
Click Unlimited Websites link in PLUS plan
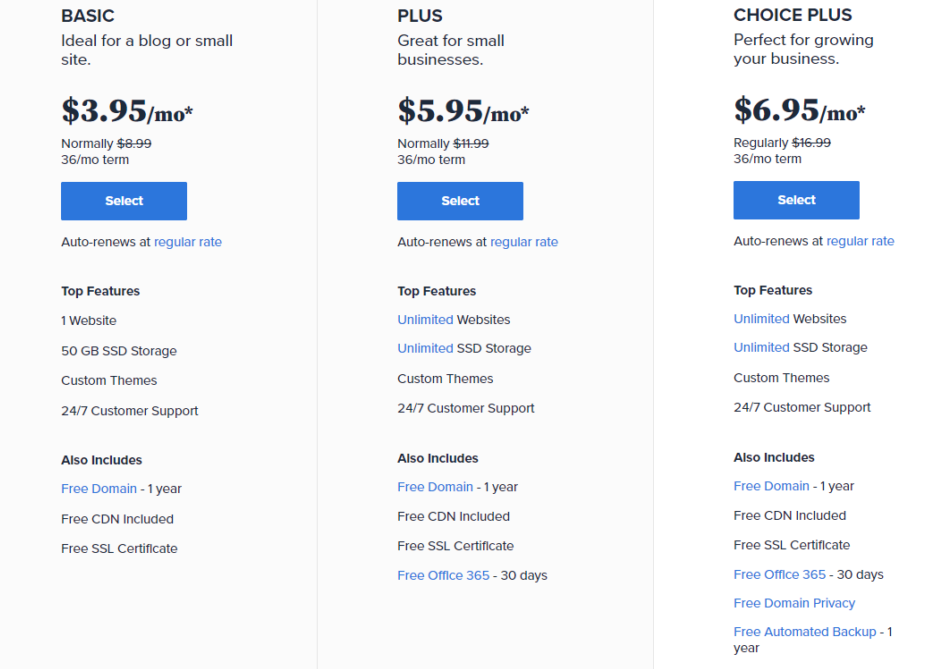[425, 319]
